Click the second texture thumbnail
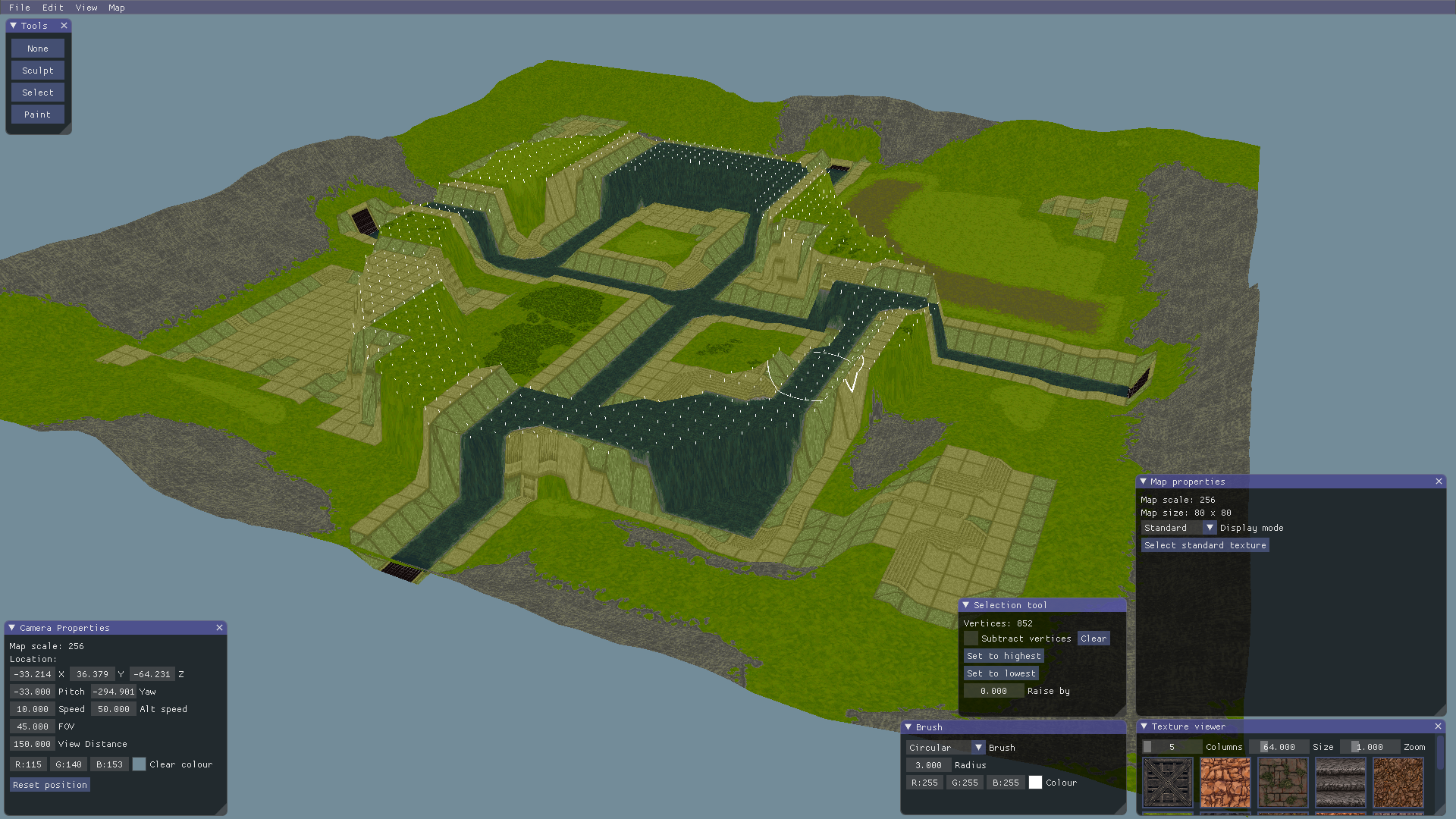 [x=1225, y=783]
